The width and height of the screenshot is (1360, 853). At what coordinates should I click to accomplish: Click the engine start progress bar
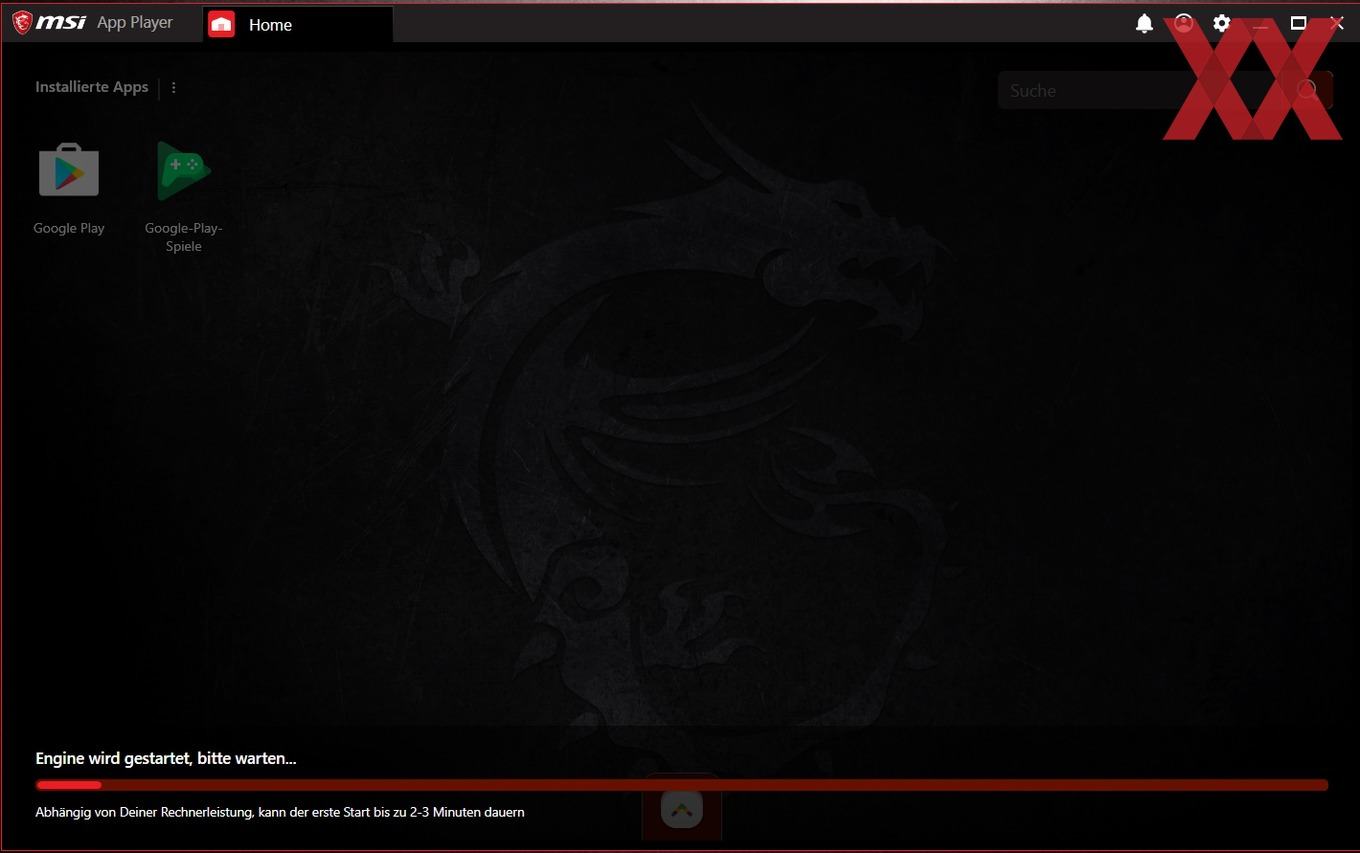tap(682, 785)
